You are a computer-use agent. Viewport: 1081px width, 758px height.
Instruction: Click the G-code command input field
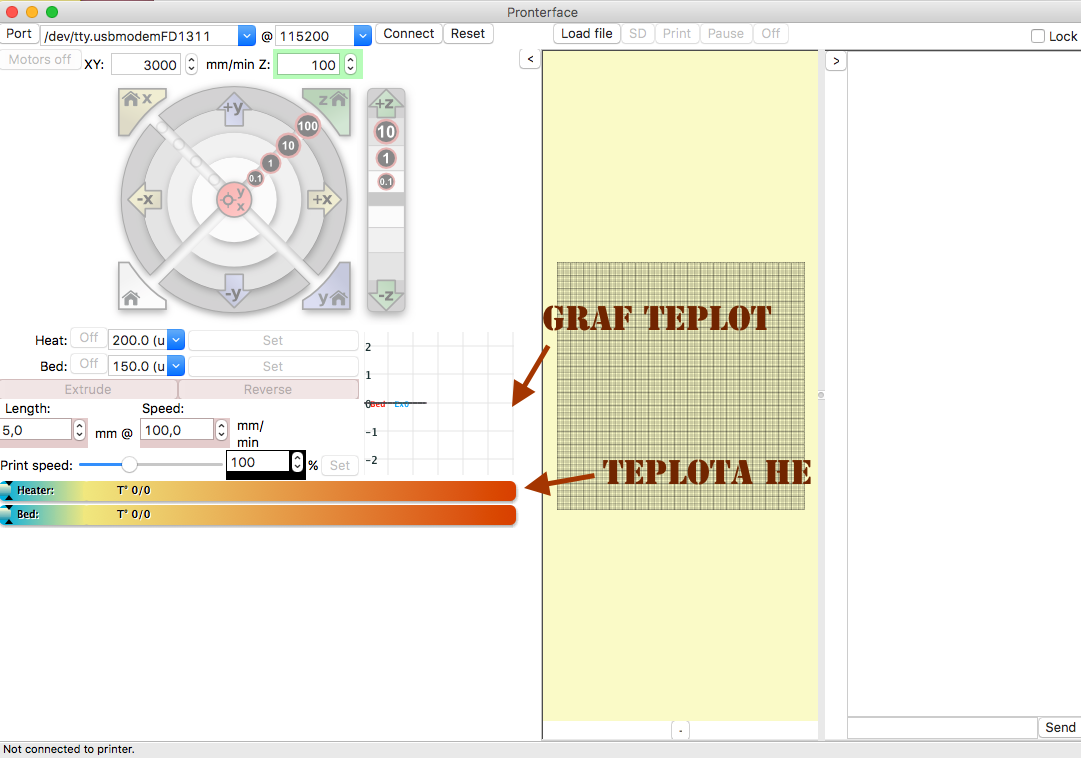tap(941, 728)
